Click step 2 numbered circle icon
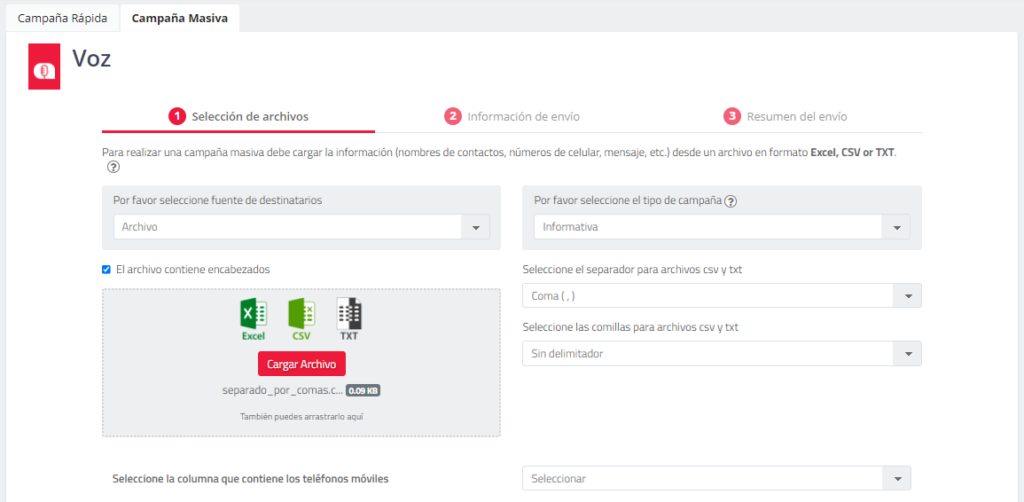This screenshot has height=502, width=1024. [453, 116]
